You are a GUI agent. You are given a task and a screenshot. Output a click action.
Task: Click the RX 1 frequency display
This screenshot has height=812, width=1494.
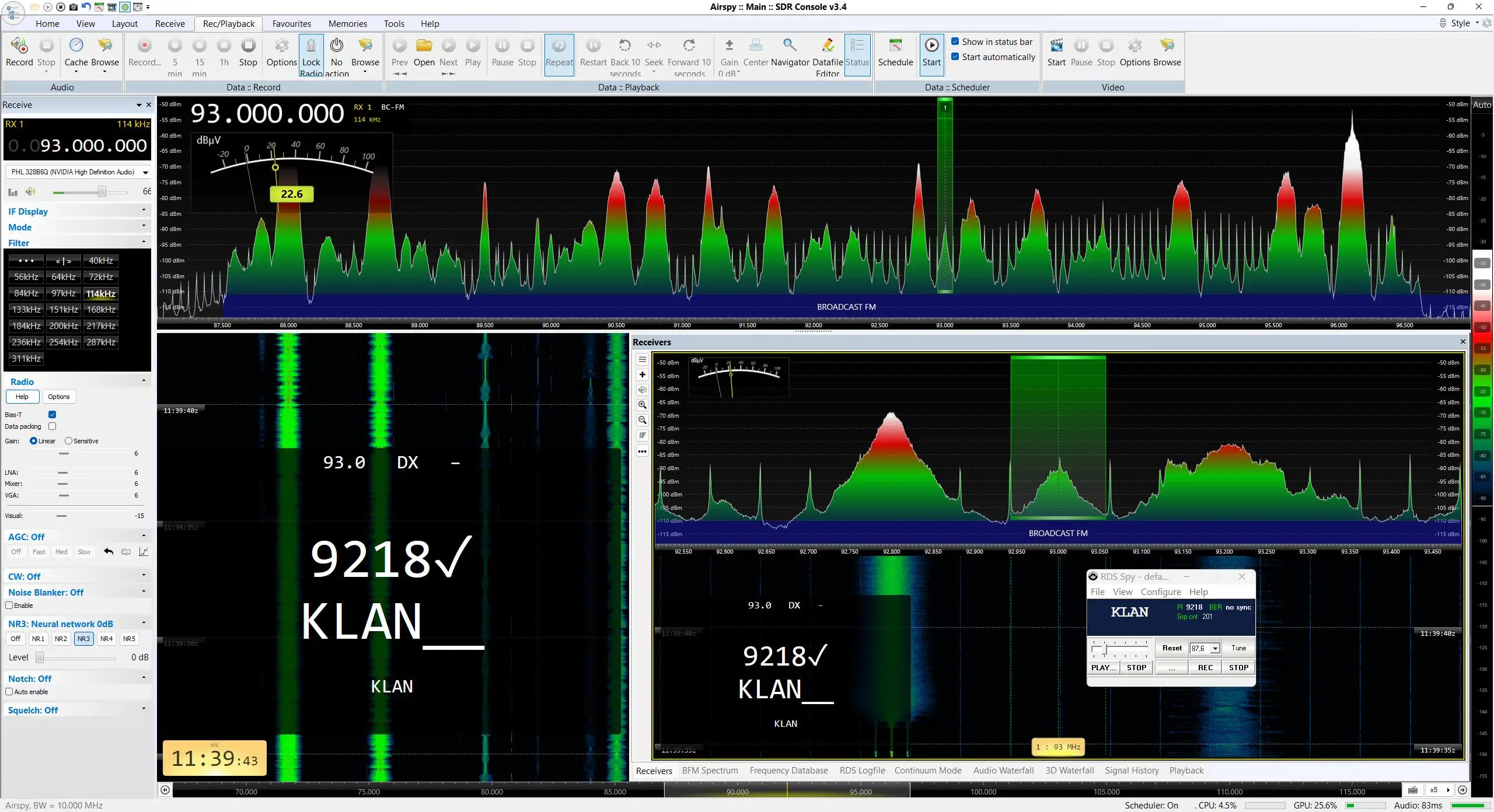pos(77,145)
